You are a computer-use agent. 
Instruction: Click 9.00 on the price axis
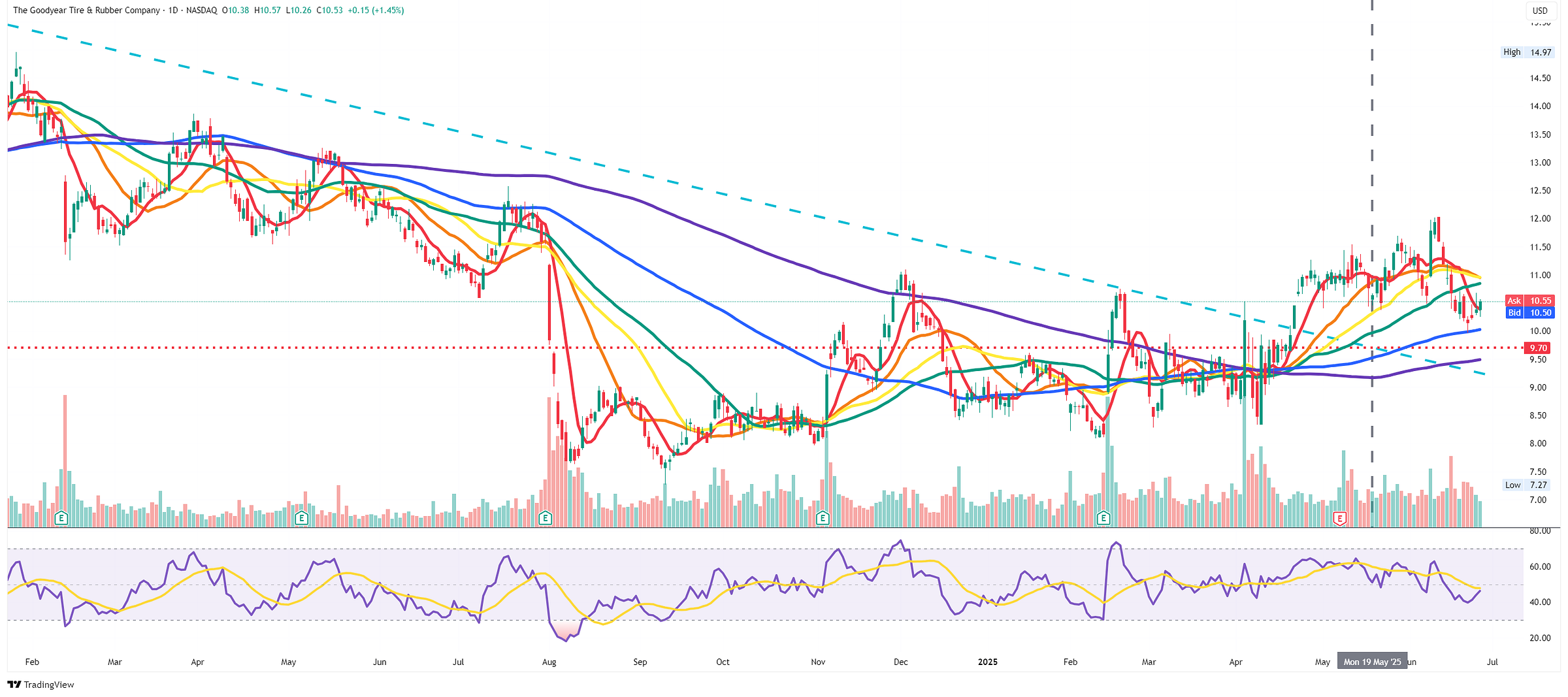click(1538, 387)
